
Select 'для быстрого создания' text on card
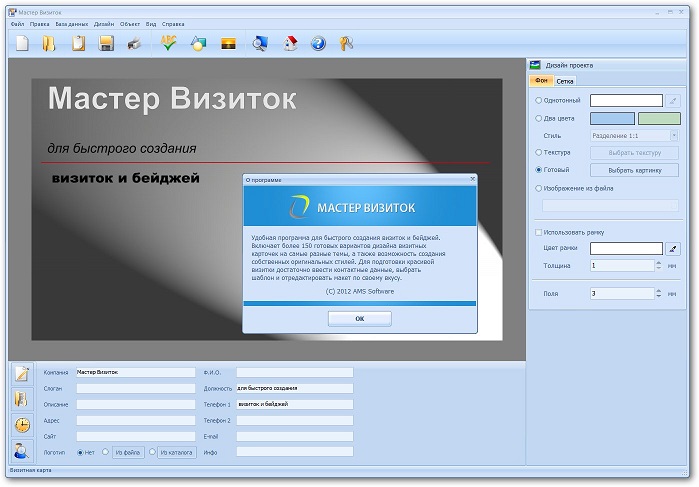coord(122,148)
